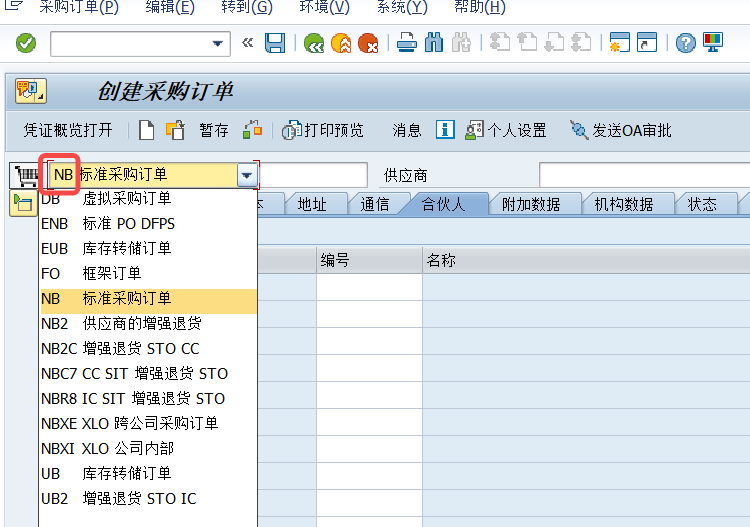Click the orange Exit icon

(x=341, y=44)
